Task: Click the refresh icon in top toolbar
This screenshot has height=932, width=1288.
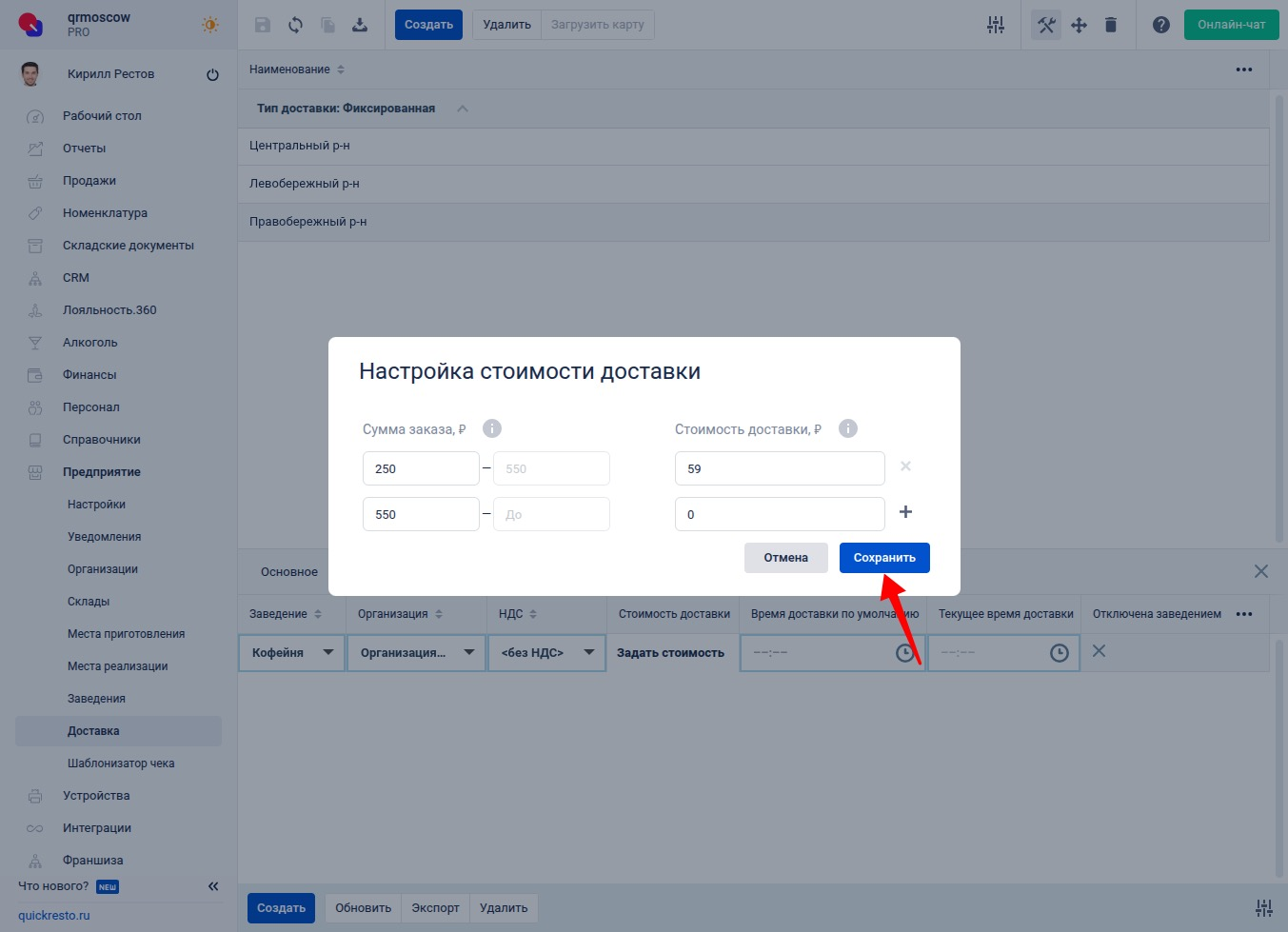Action: pos(295,25)
